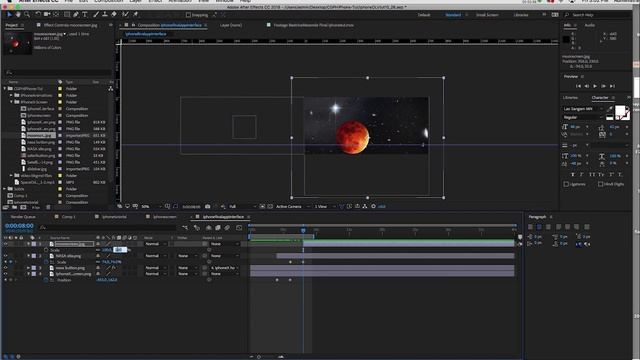The width and height of the screenshot is (640, 360).
Task: Select the Small Screen workspace
Action: [x=487, y=15]
